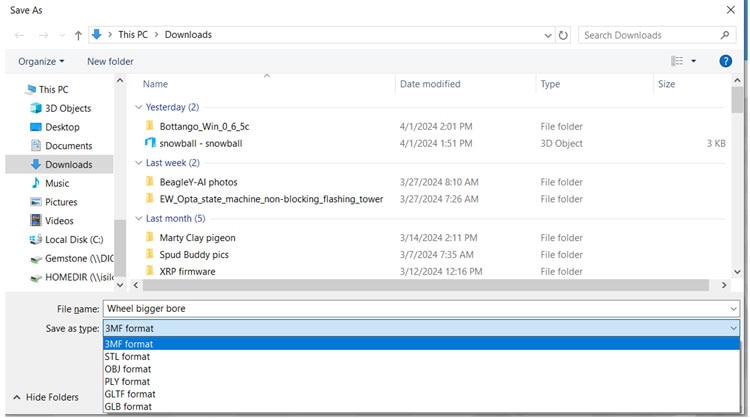750x418 pixels.
Task: Collapse the Last week (2) group
Action: [x=139, y=163]
